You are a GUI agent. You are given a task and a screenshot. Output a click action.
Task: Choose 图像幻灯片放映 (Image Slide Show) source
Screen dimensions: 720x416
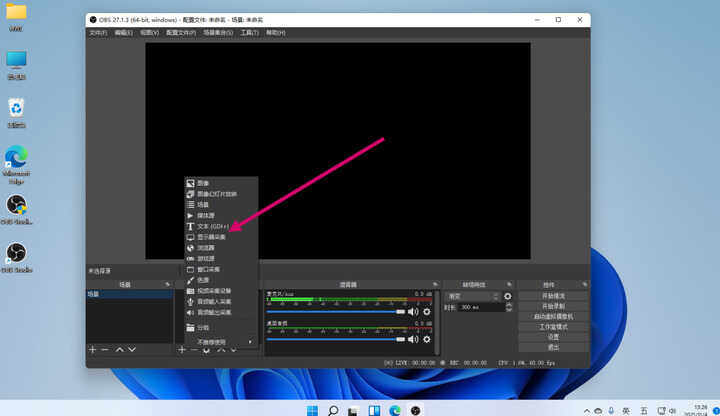click(x=221, y=194)
